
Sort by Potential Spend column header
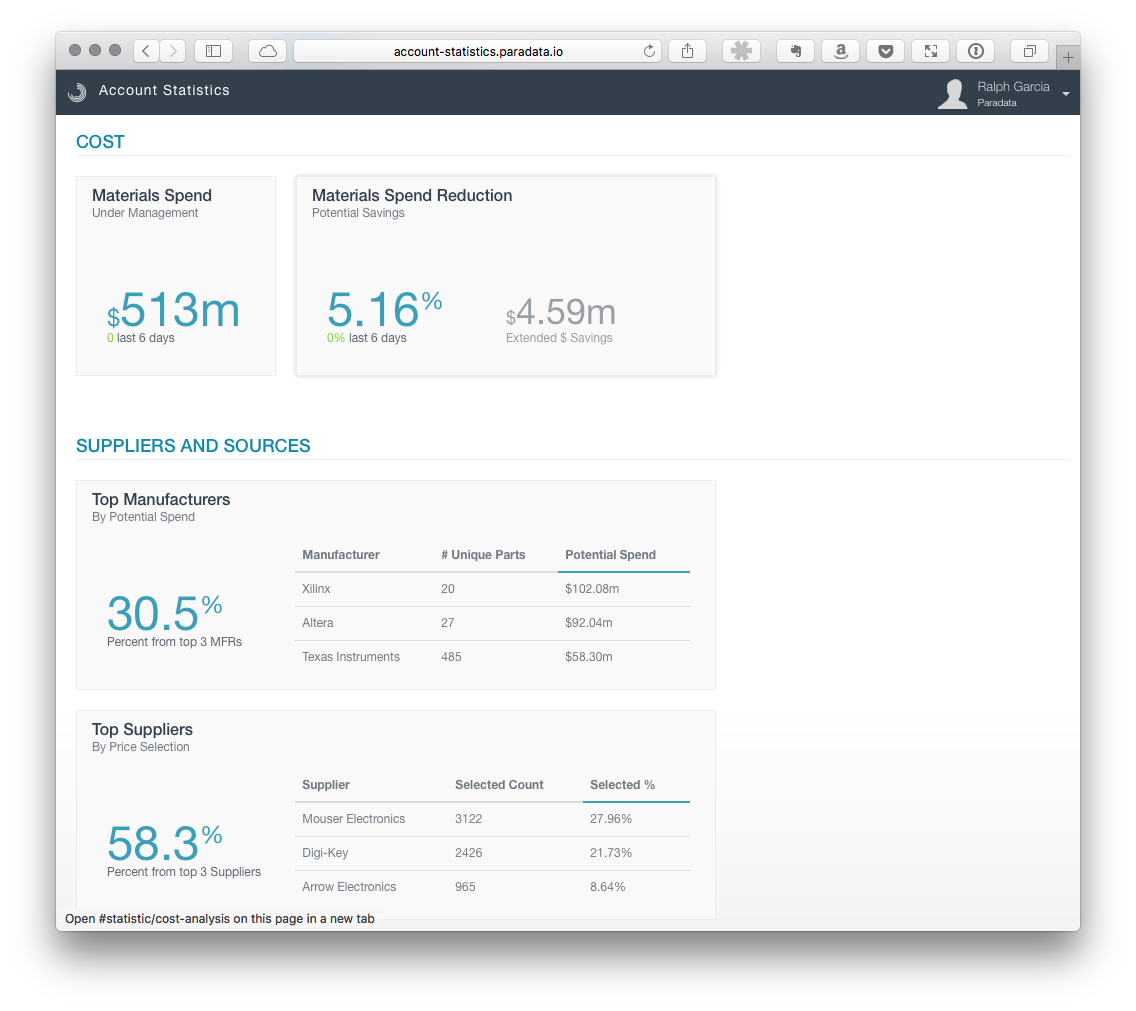coord(610,555)
